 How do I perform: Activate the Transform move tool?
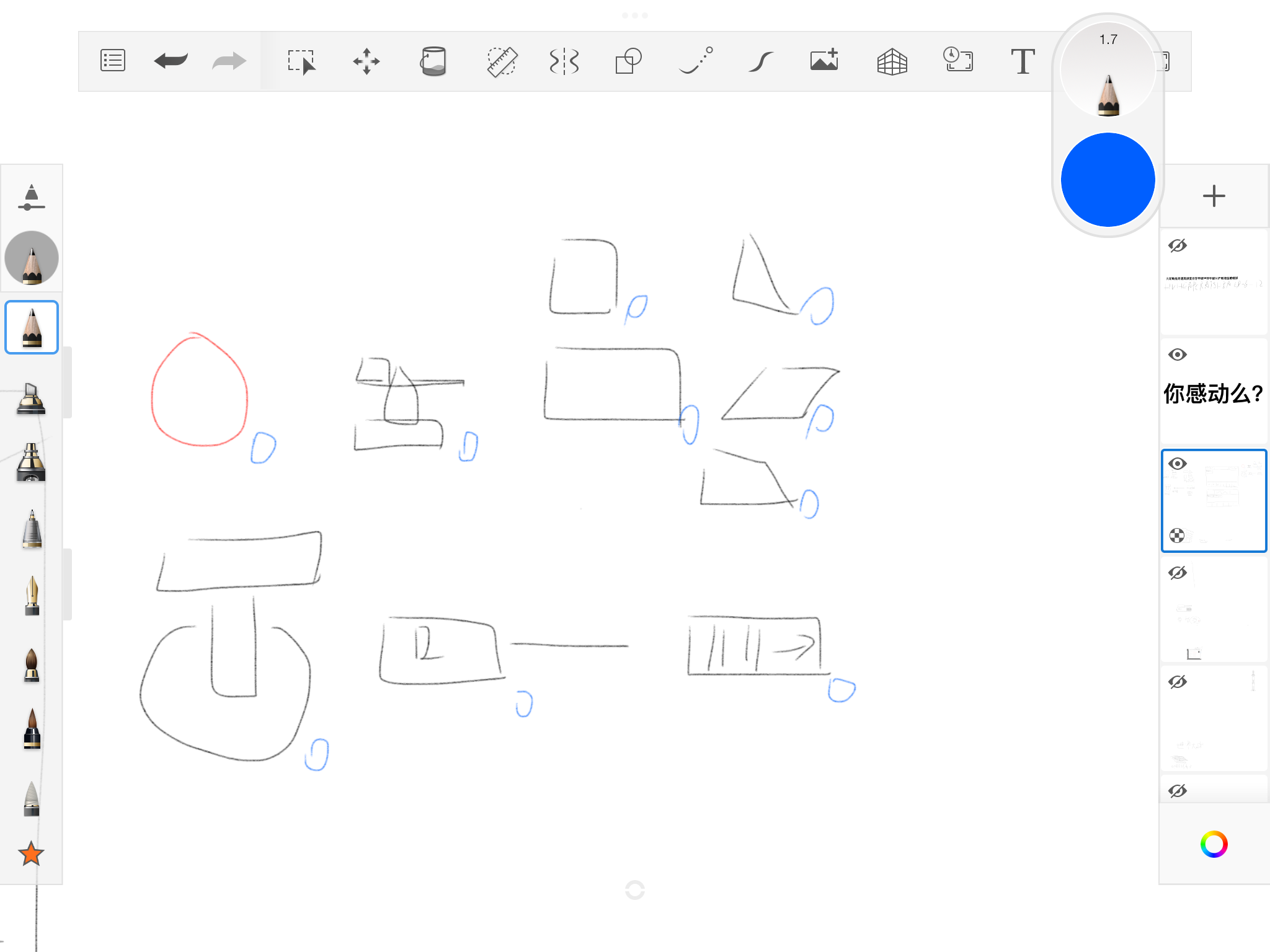(366, 61)
